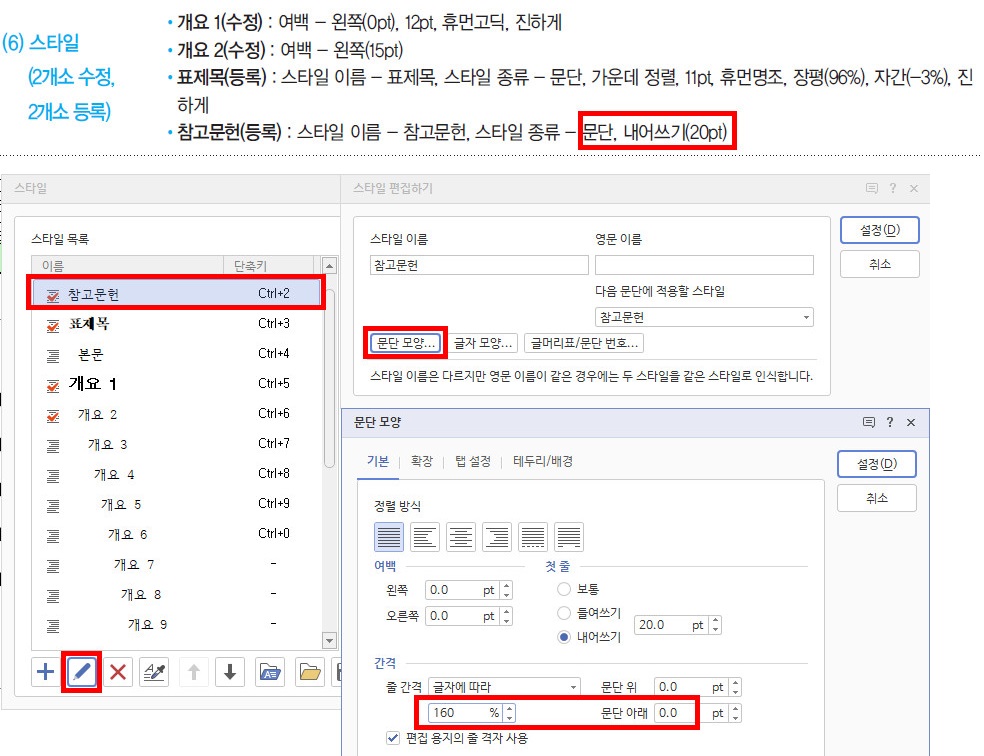Select 본문 style in the list
Viewport: 984px width, 756px height.
click(x=176, y=354)
